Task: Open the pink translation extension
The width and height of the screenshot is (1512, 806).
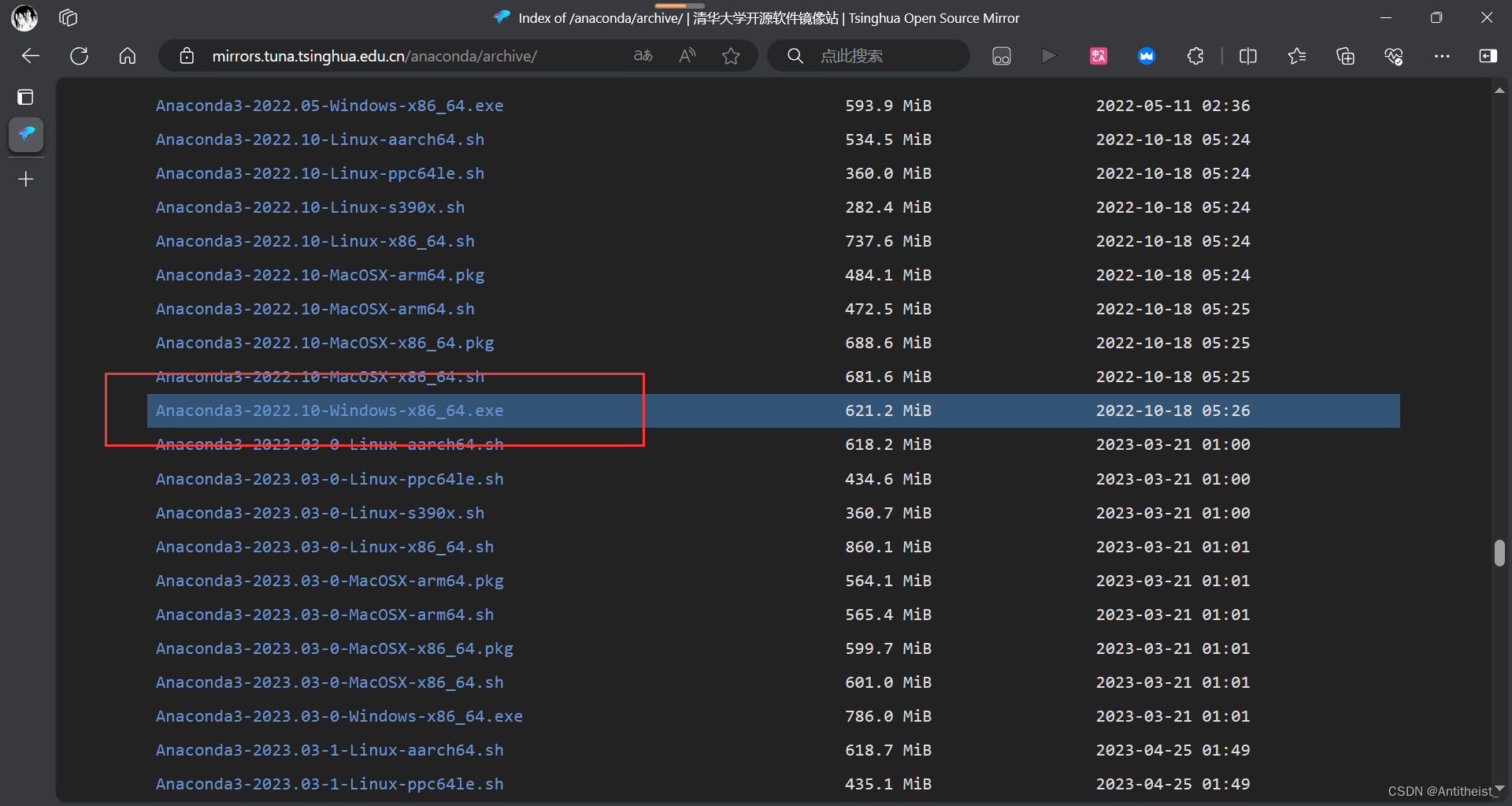Action: 1099,56
